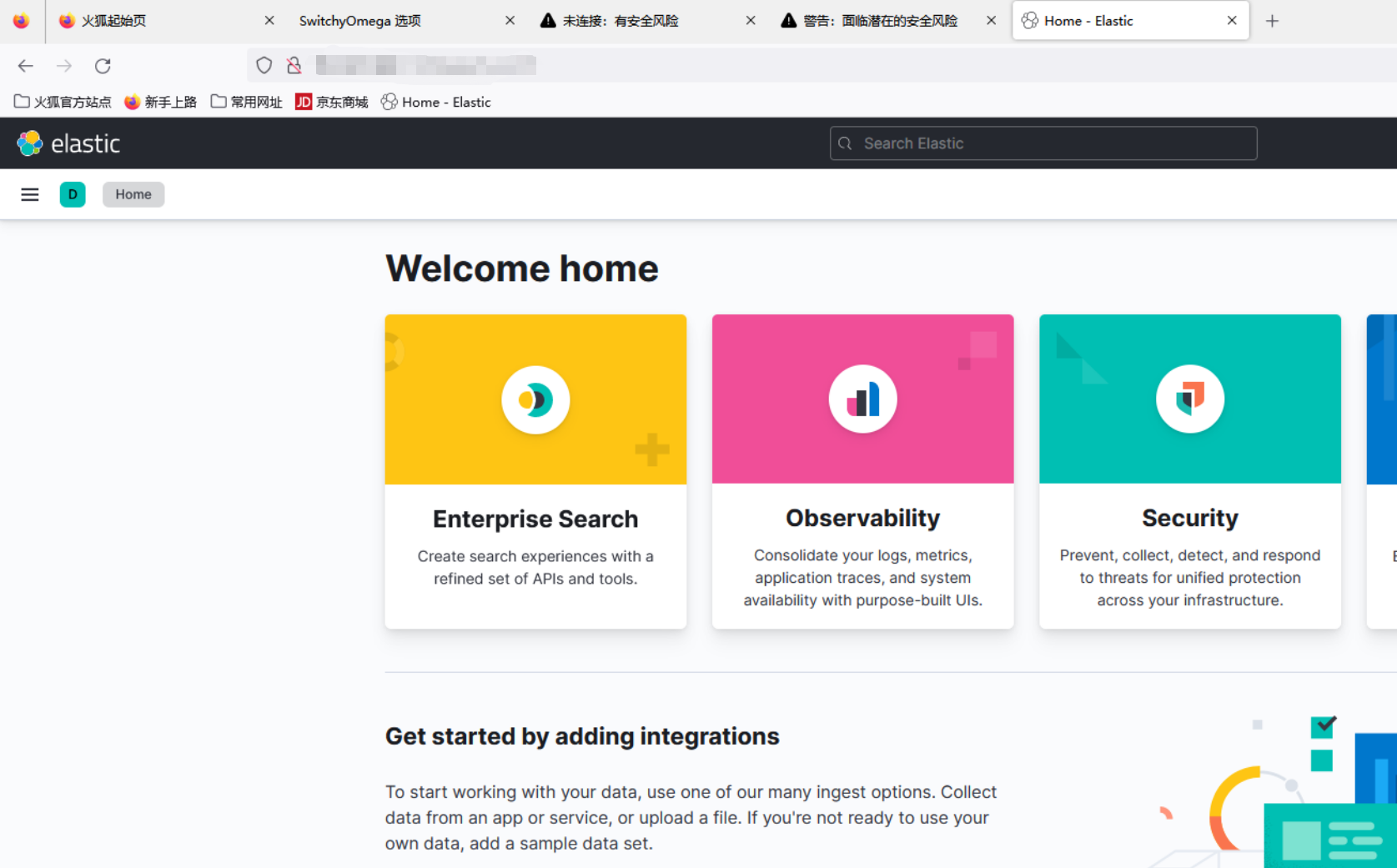Open the 新手上路 bookmark
The height and width of the screenshot is (868, 1397).
pos(160,102)
